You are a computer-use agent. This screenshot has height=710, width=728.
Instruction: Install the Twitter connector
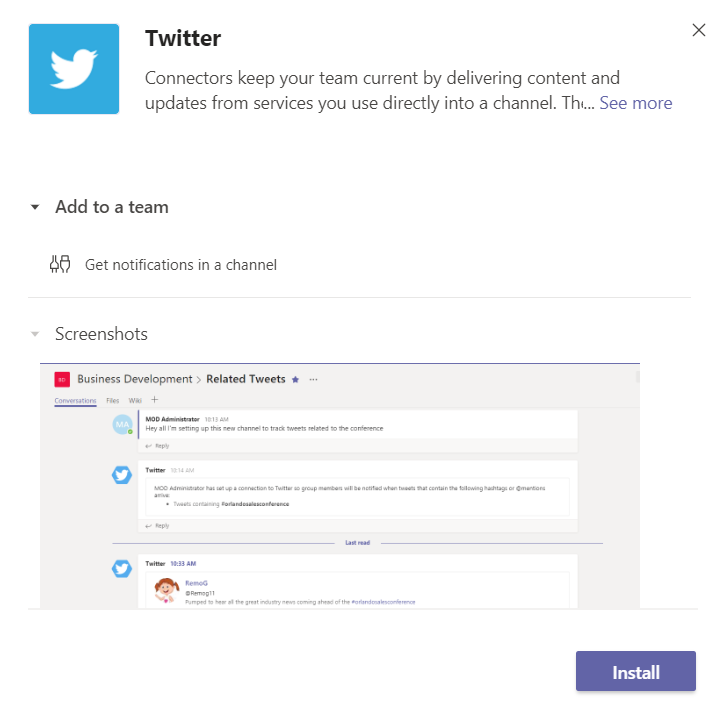pos(635,672)
